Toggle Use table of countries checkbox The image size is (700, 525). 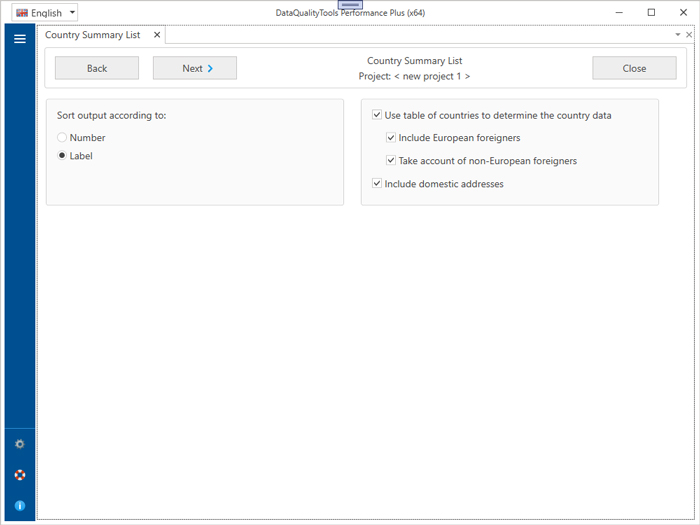377,116
